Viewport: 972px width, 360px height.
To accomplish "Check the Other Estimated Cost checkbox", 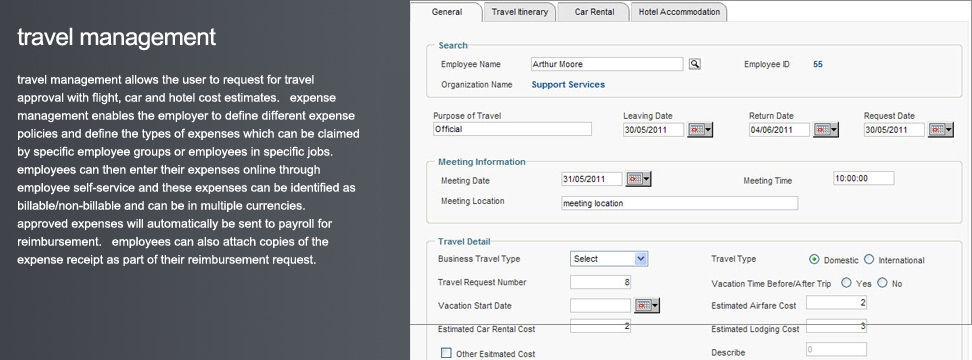I will (446, 353).
